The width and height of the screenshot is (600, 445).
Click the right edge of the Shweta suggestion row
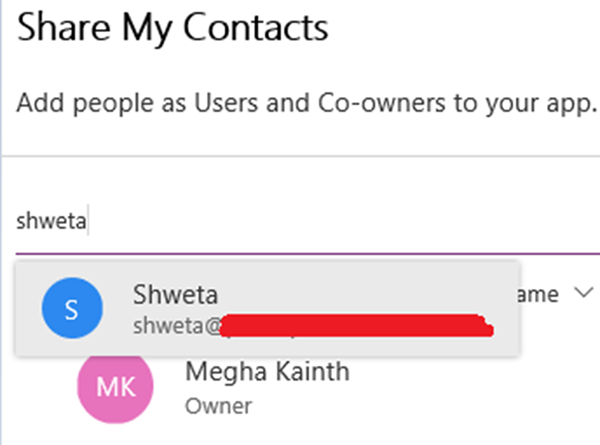coord(505,309)
